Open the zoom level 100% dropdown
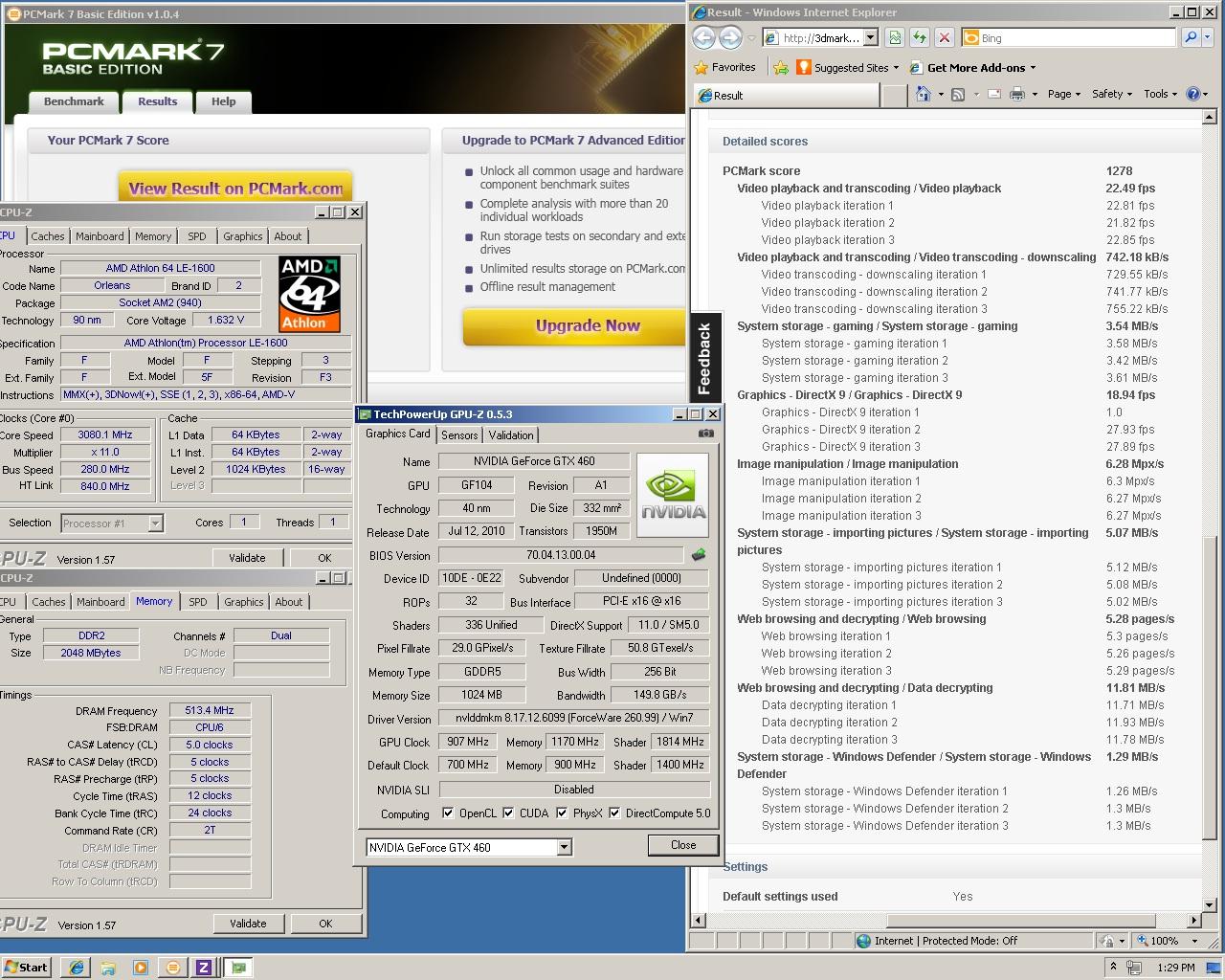1225x980 pixels. tap(1194, 941)
